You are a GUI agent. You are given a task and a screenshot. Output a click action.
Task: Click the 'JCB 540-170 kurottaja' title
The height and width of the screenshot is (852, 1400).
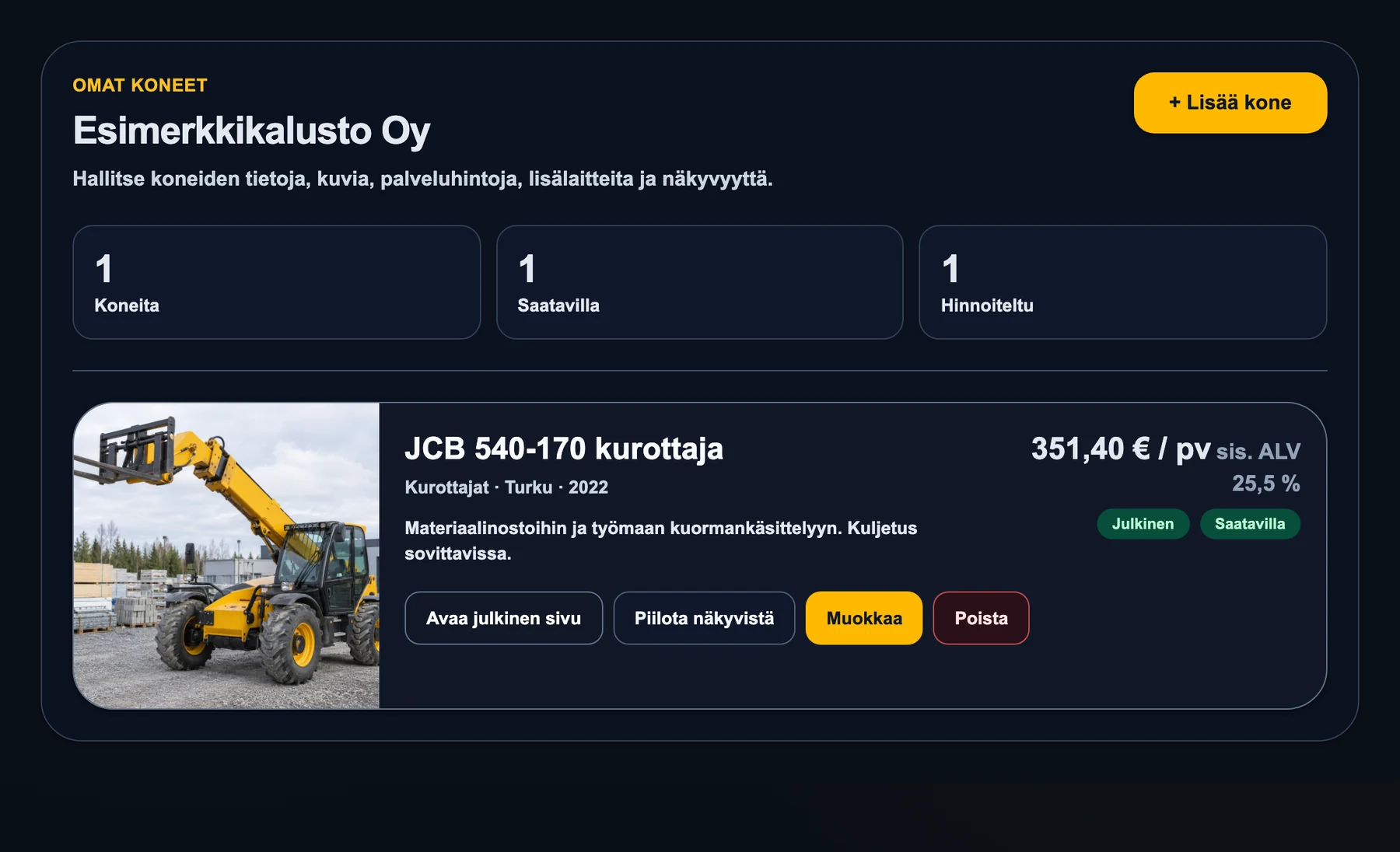[564, 449]
